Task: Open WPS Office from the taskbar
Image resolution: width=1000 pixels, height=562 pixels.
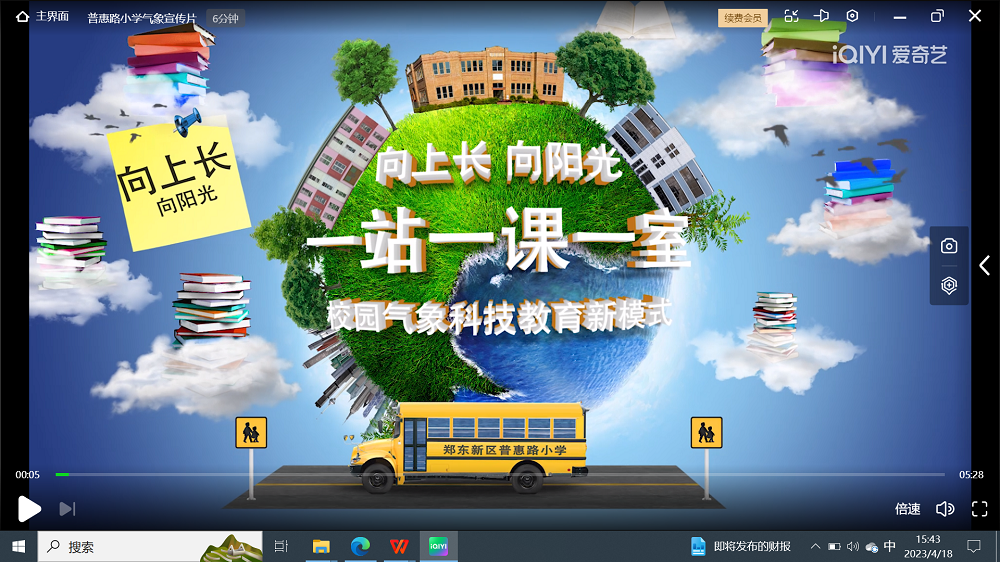Action: click(399, 546)
